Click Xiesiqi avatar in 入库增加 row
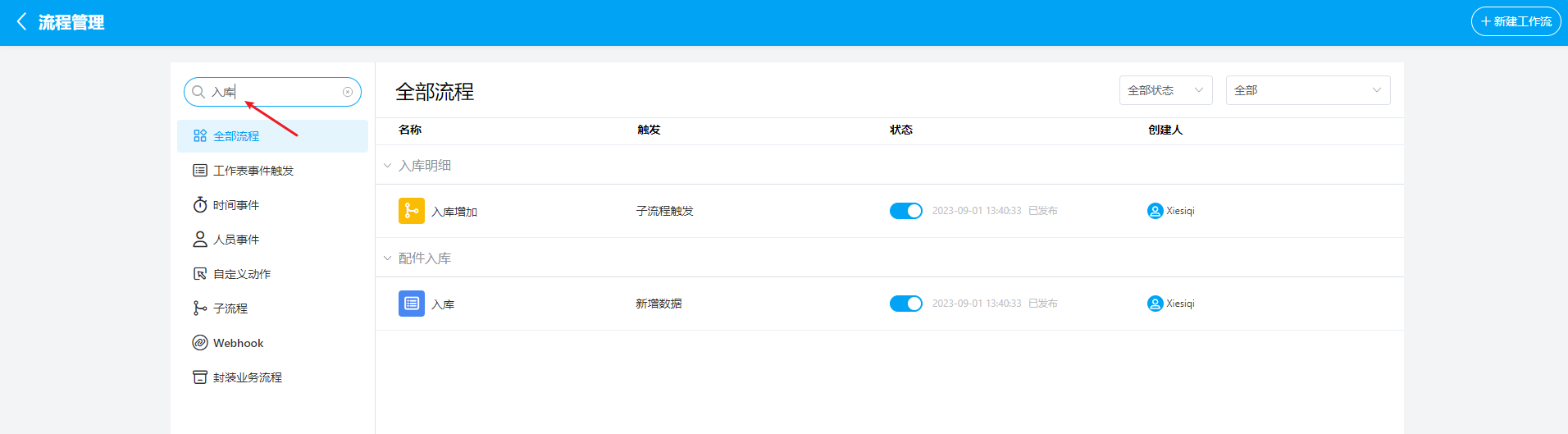Viewport: 1568px width, 434px height. pos(1155,211)
